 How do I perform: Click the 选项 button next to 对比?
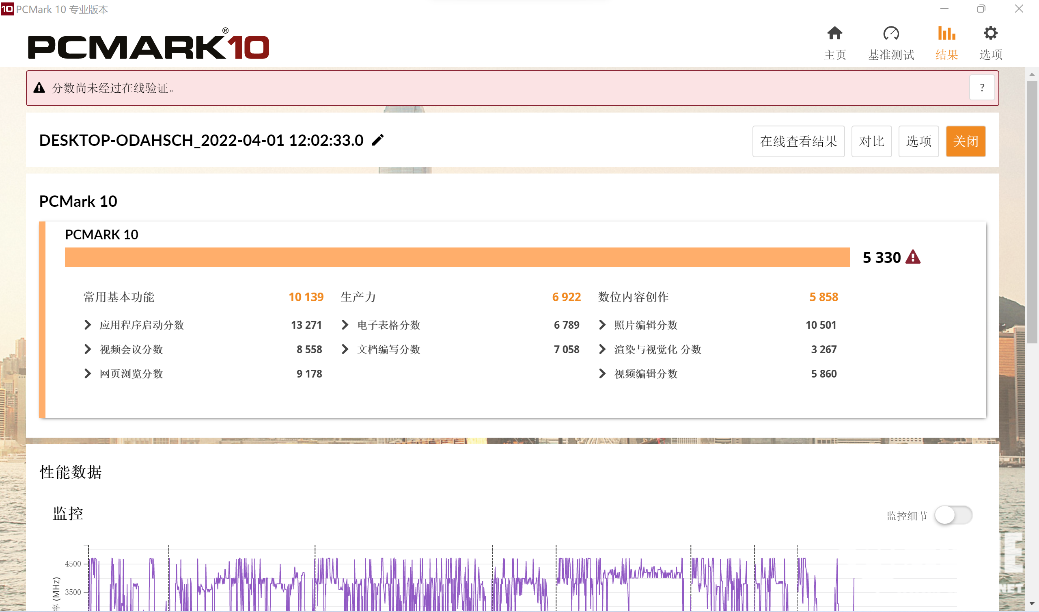[x=918, y=141]
